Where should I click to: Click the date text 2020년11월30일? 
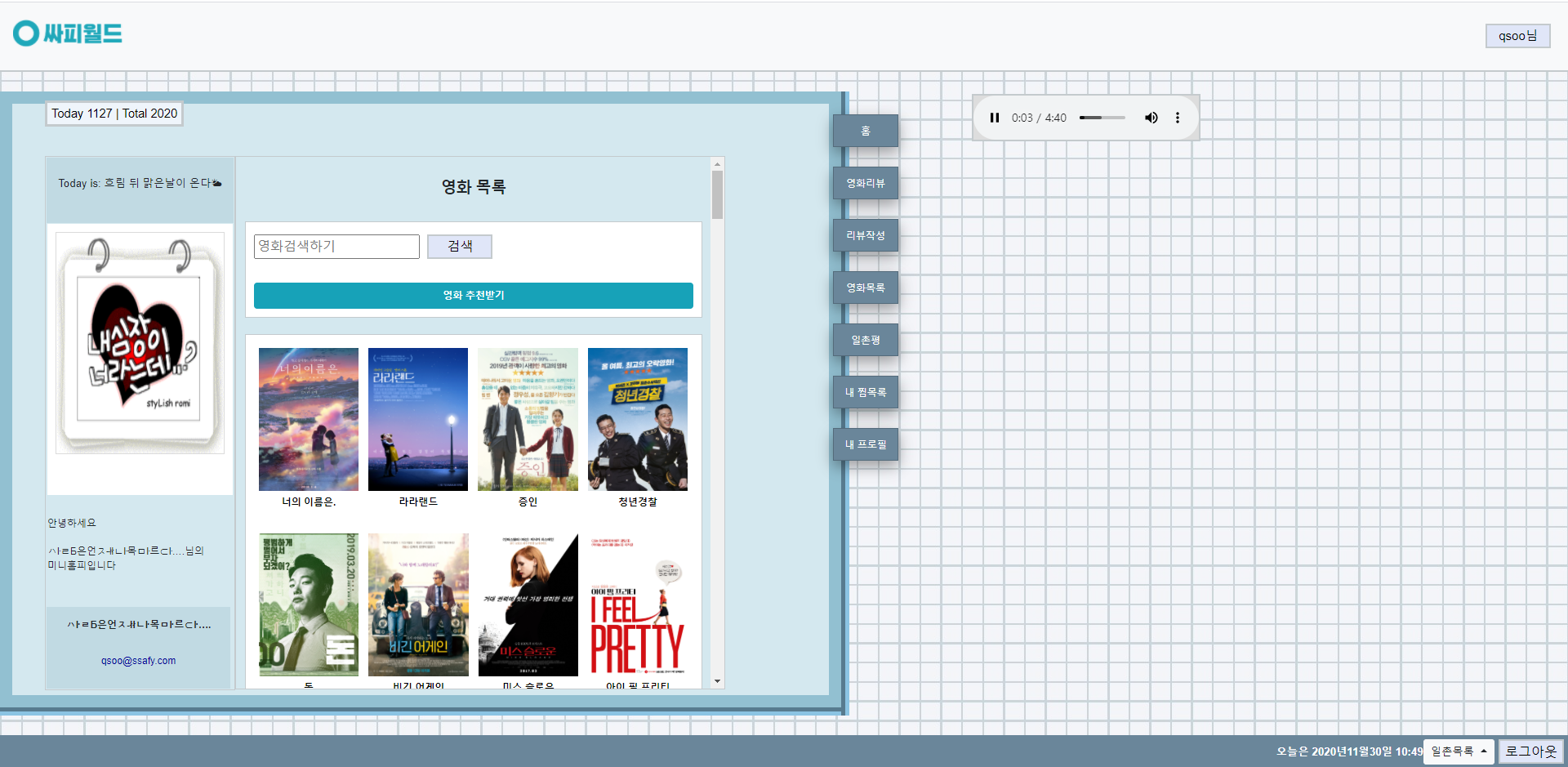click(x=1351, y=751)
